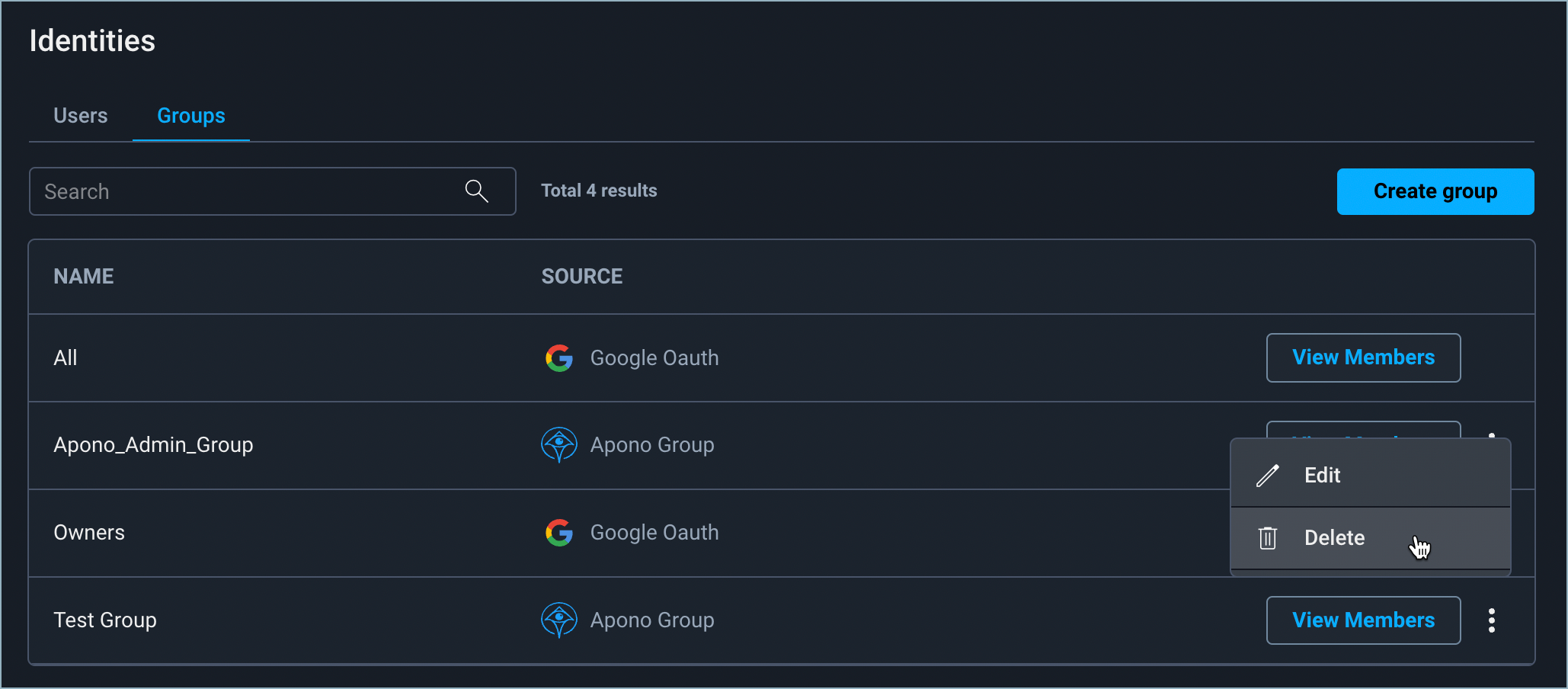Screen dimensions: 1568x689
Task: View Members of the All group
Action: point(1362,357)
